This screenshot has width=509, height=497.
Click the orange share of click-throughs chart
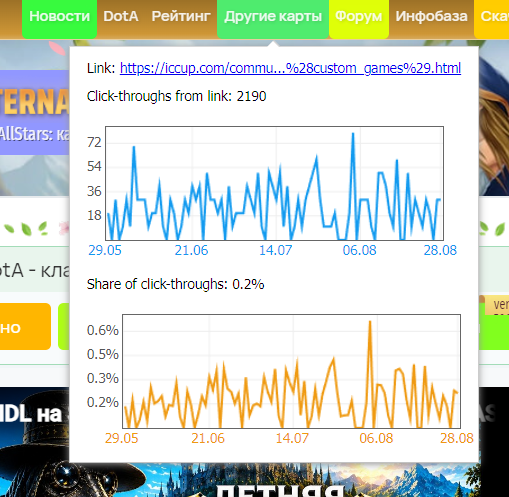tap(291, 371)
